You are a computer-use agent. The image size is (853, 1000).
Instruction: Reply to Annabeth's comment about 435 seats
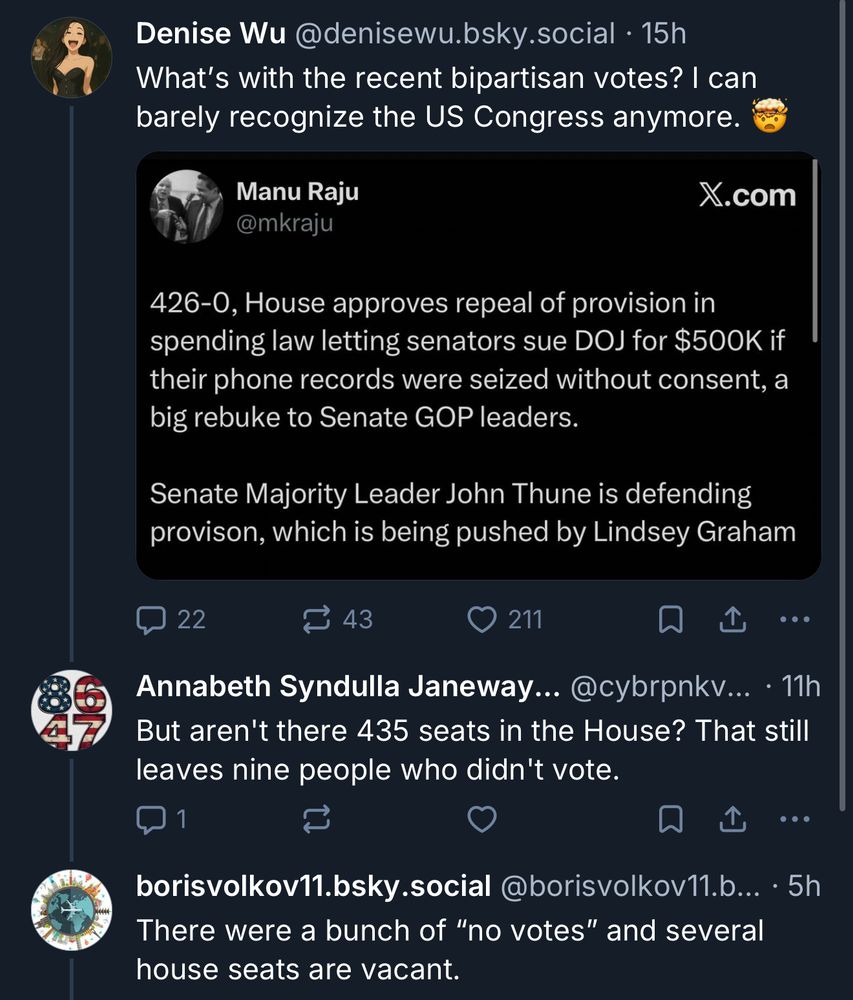point(152,819)
